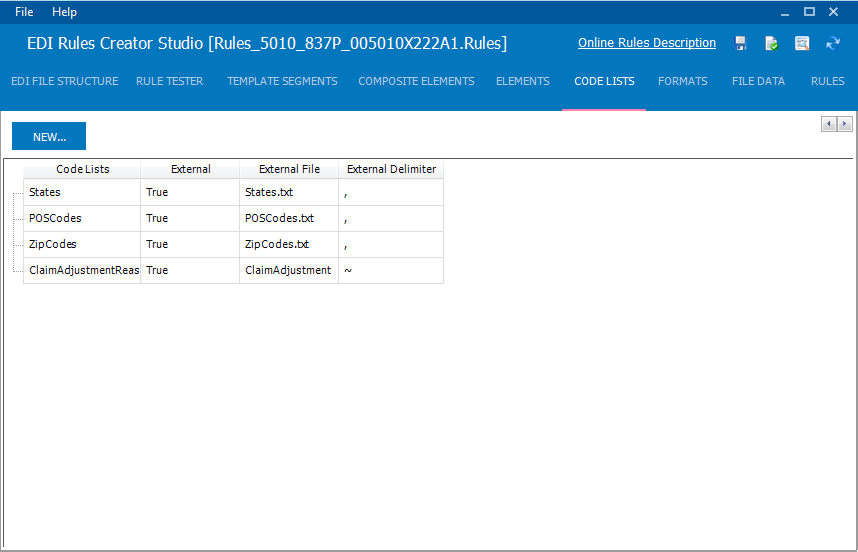Viewport: 858px width, 552px height.
Task: Click the NEW... button
Action: (49, 136)
